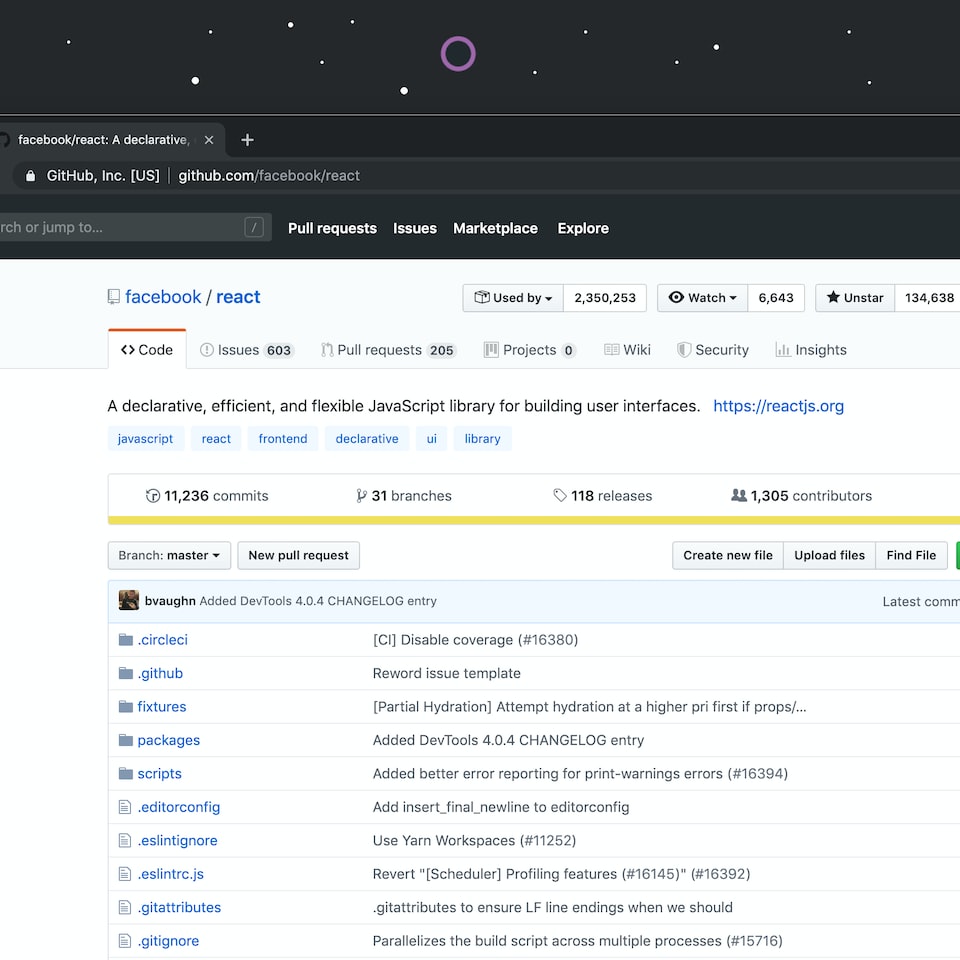
Task: Open the Watch dropdown
Action: pyautogui.click(x=702, y=298)
